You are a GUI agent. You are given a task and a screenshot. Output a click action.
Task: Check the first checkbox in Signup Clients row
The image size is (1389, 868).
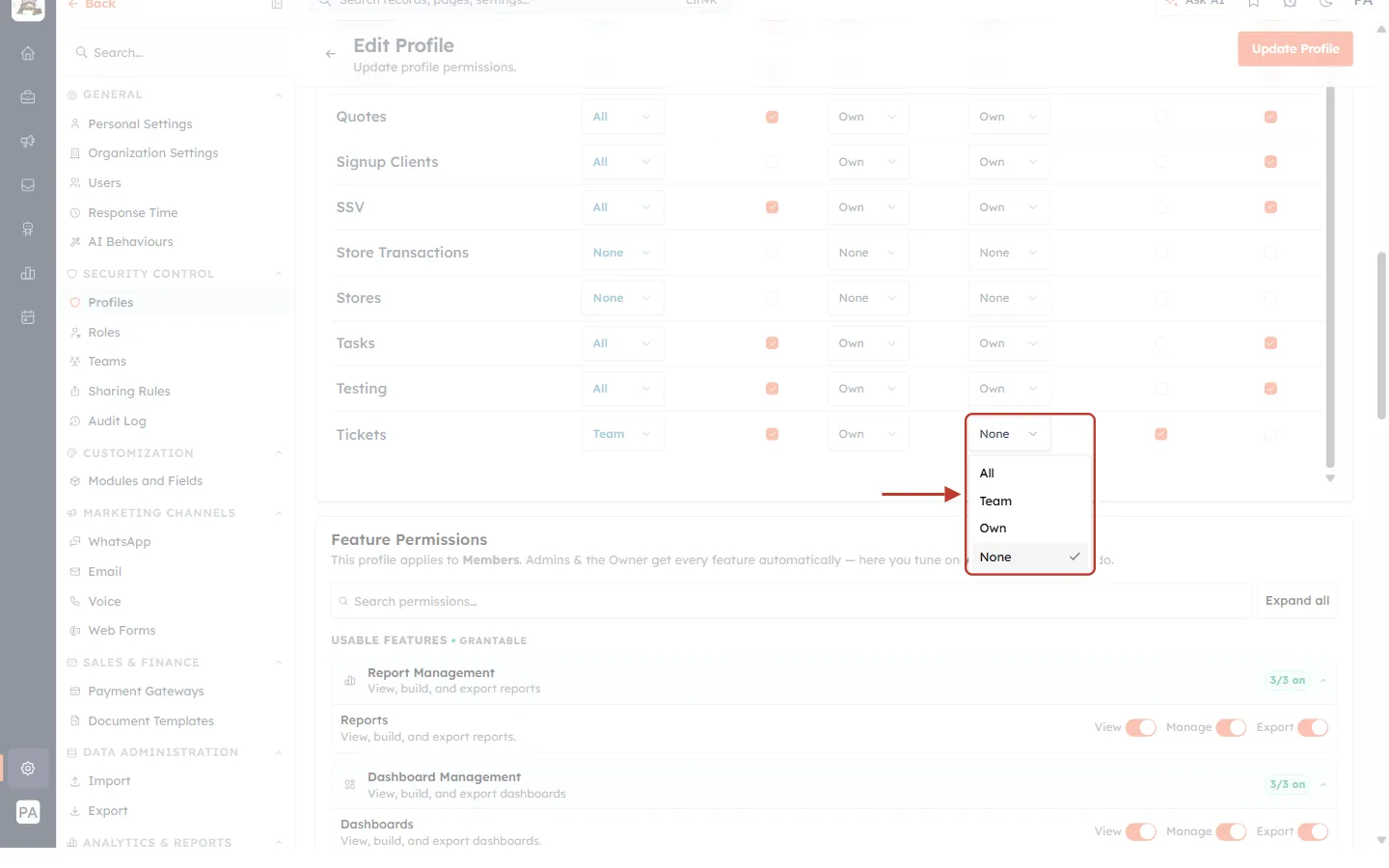[772, 162]
